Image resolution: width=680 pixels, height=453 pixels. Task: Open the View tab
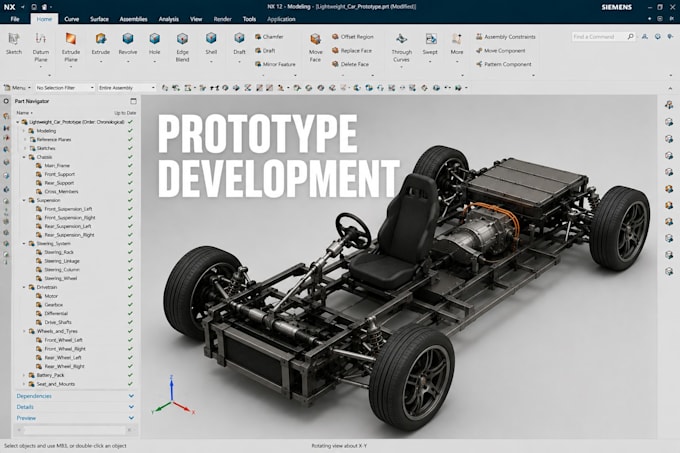(x=196, y=19)
